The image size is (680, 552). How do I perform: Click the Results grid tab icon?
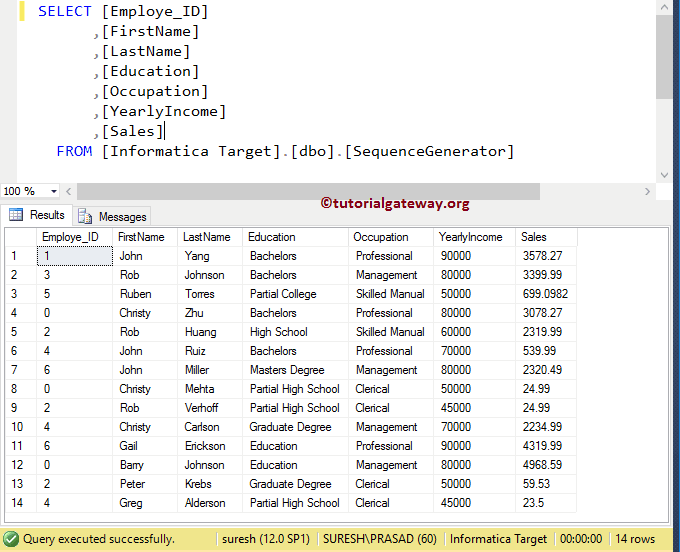click(x=16, y=215)
